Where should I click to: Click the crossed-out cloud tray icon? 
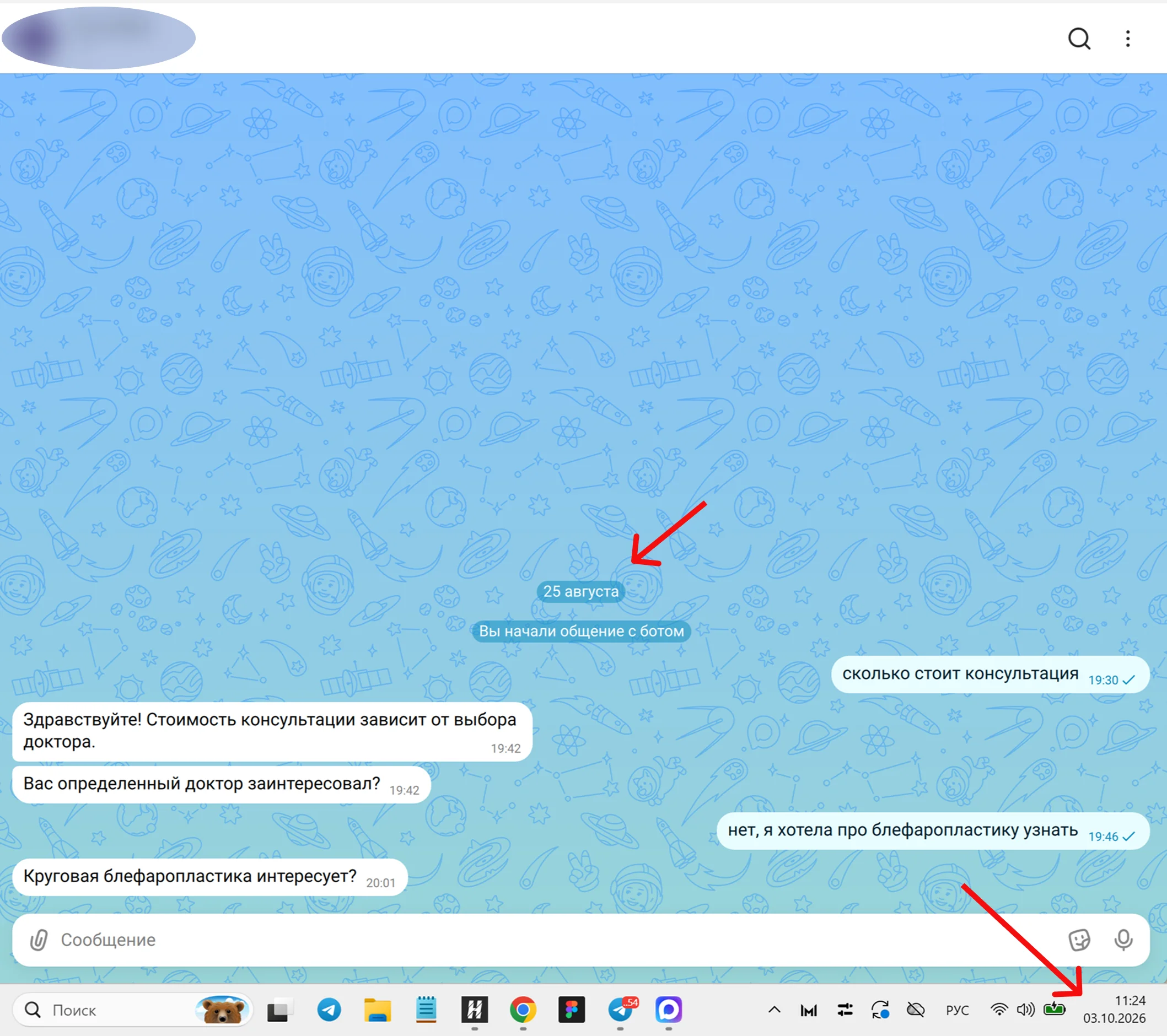click(916, 1010)
